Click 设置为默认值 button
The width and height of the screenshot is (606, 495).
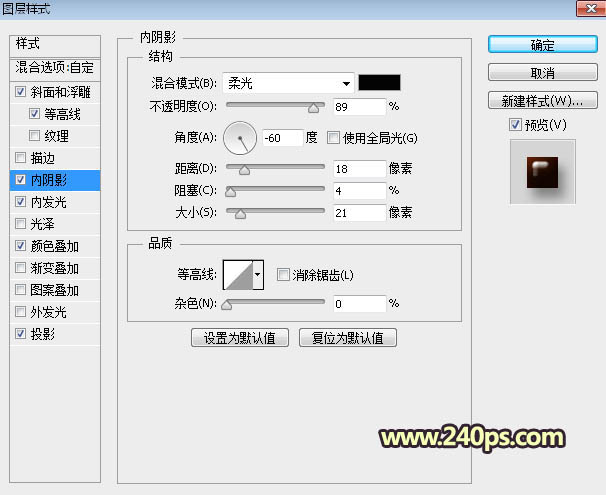click(x=240, y=338)
